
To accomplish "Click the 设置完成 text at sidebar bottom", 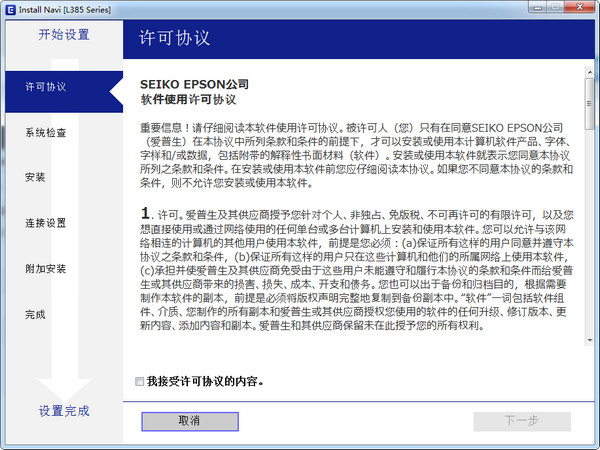I will 64,411.
